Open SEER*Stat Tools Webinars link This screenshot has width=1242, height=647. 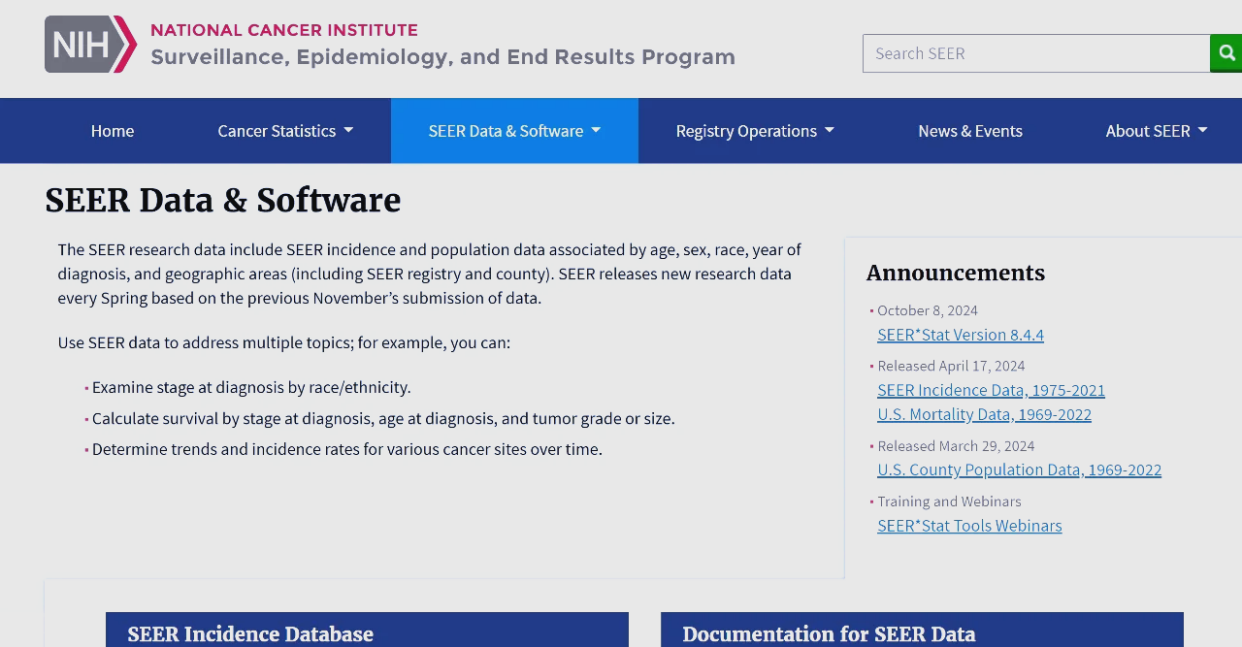(x=969, y=526)
